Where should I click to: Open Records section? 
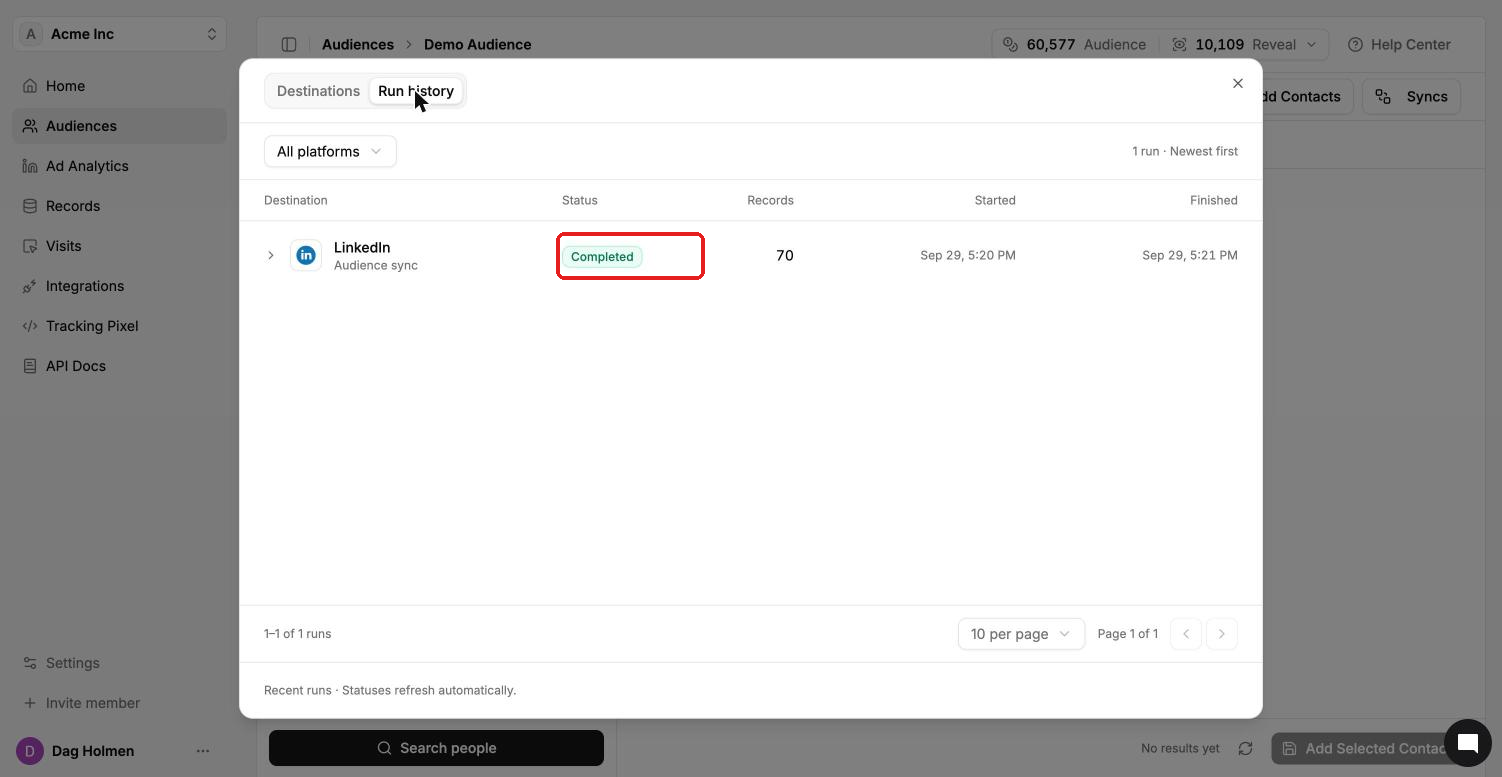coord(120,206)
